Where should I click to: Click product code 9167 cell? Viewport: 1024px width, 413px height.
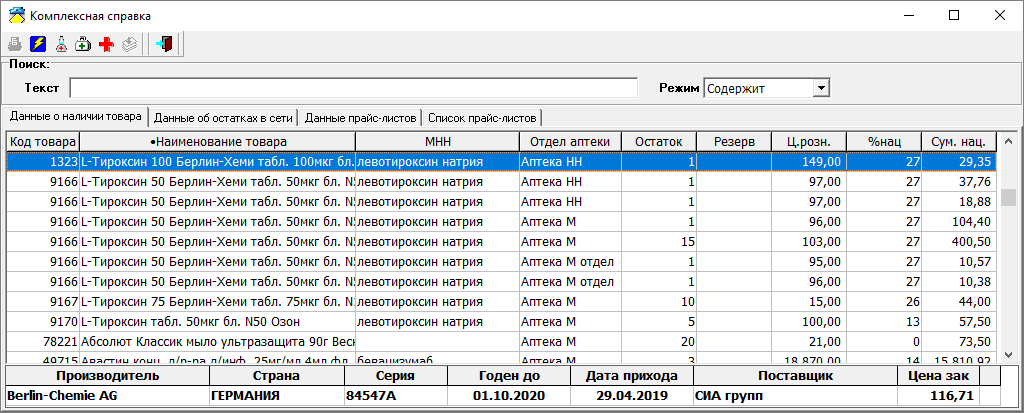coord(43,302)
